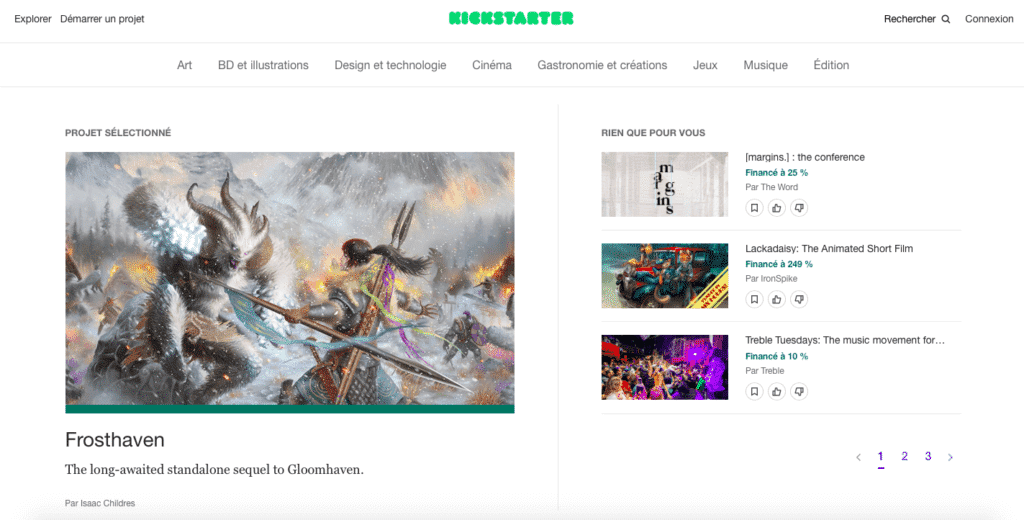Dislike the Lackadaisy project with thumbs down
Screen dimensions: 1024x520
pos(799,299)
